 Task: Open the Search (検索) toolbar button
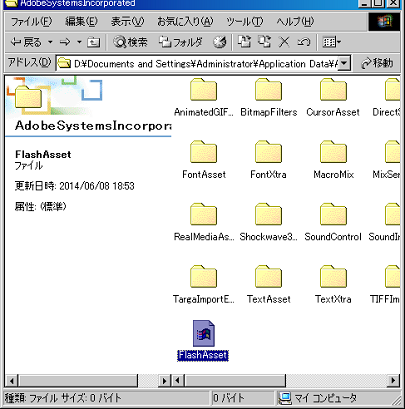tap(130, 42)
